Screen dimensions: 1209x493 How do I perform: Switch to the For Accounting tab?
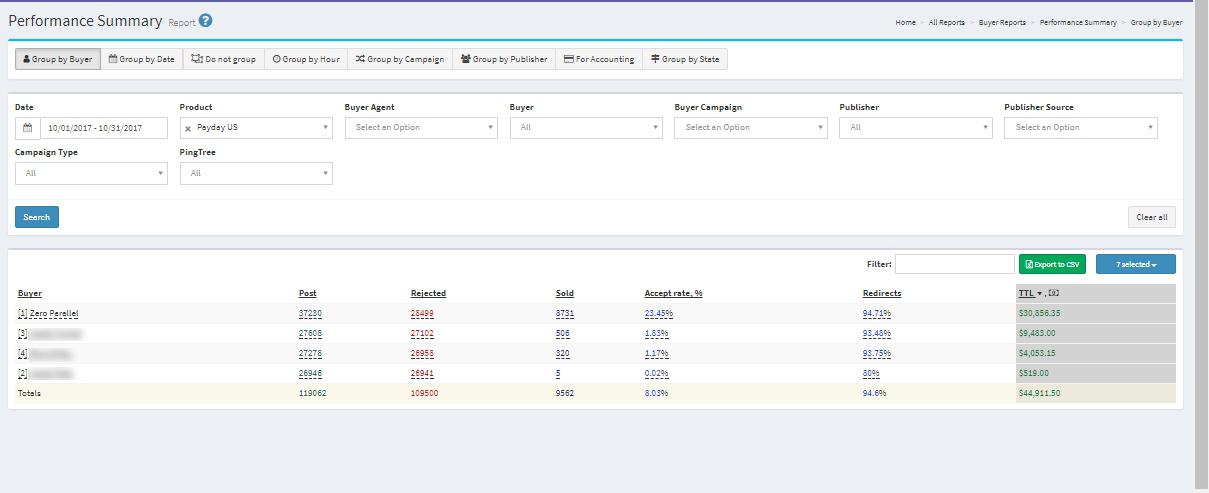point(599,59)
